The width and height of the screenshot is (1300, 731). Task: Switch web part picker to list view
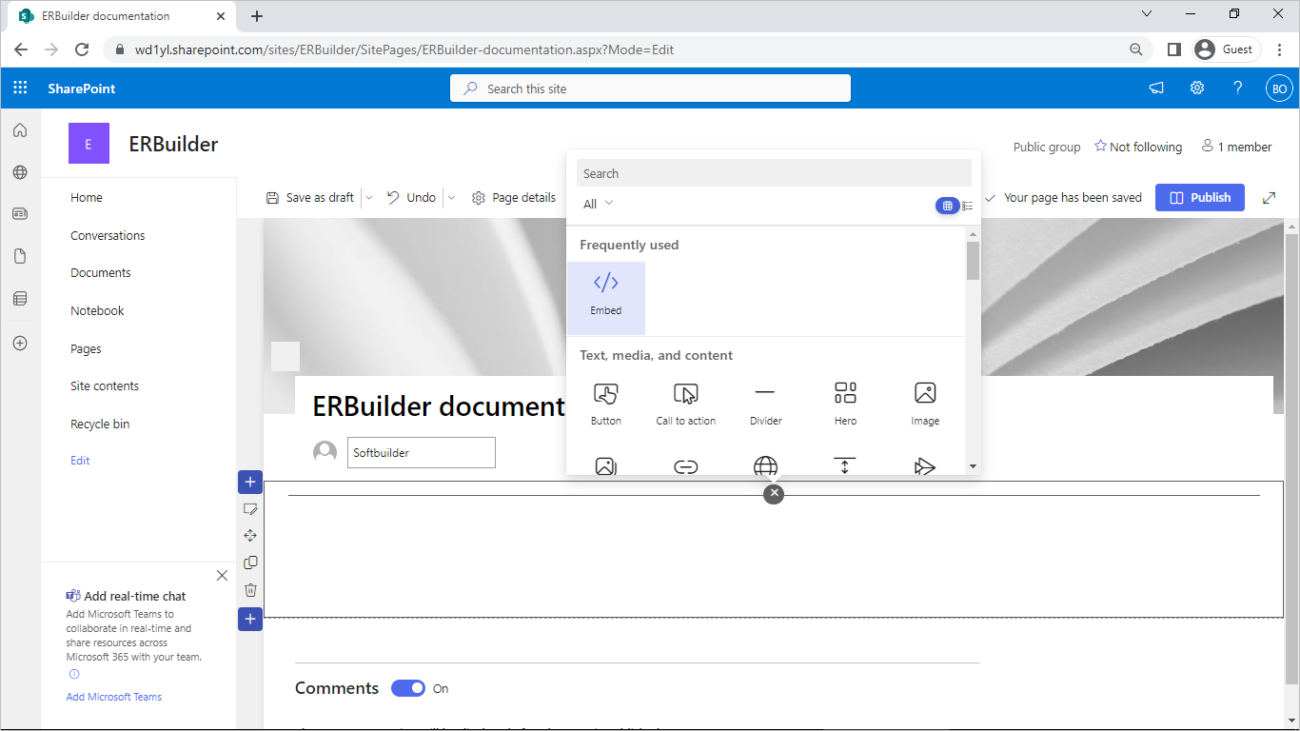967,205
